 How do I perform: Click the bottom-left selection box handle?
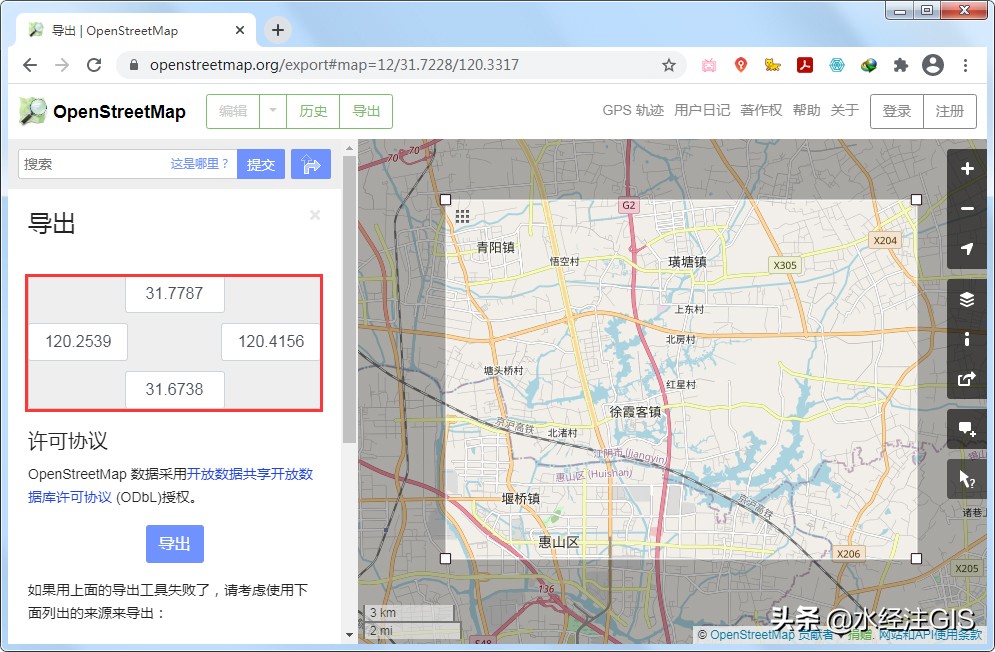tap(445, 558)
